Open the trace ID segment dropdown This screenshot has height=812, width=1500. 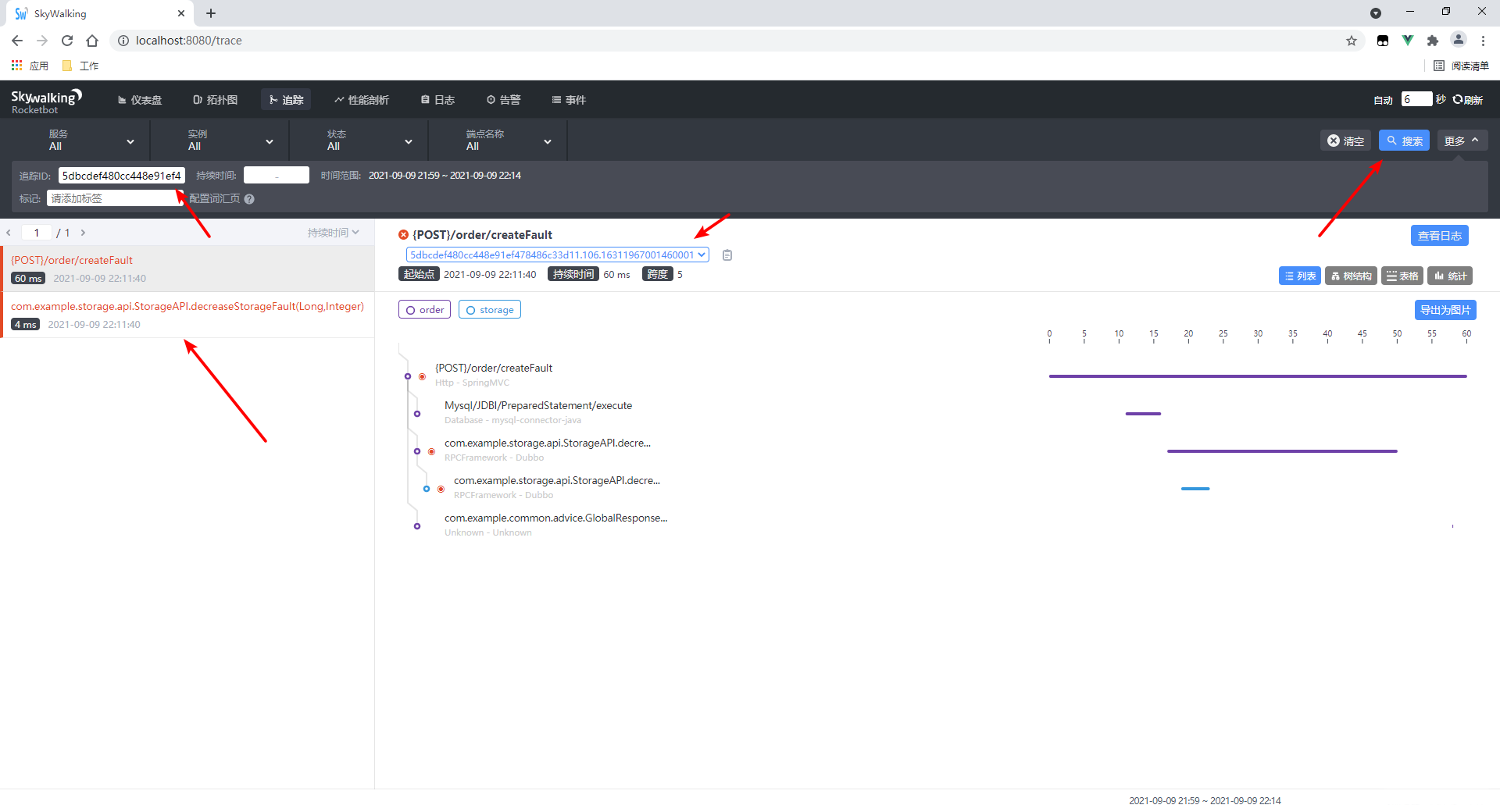click(x=557, y=255)
